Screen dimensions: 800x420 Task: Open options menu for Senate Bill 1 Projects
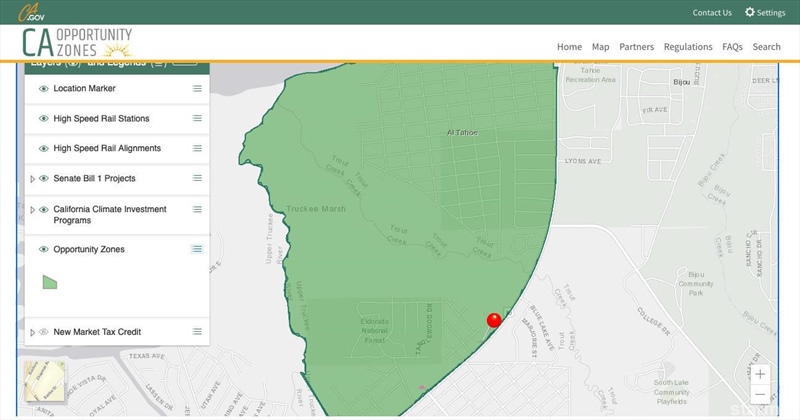coord(197,179)
